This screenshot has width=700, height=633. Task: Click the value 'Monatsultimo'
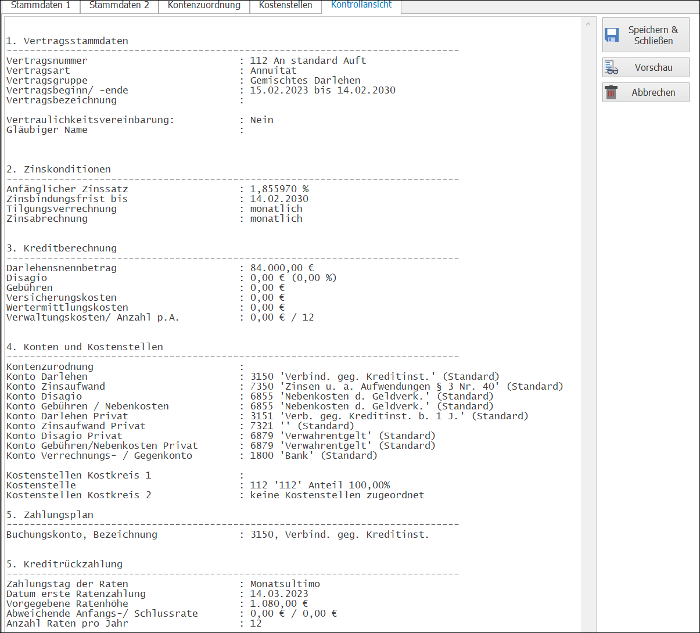[x=285, y=584]
